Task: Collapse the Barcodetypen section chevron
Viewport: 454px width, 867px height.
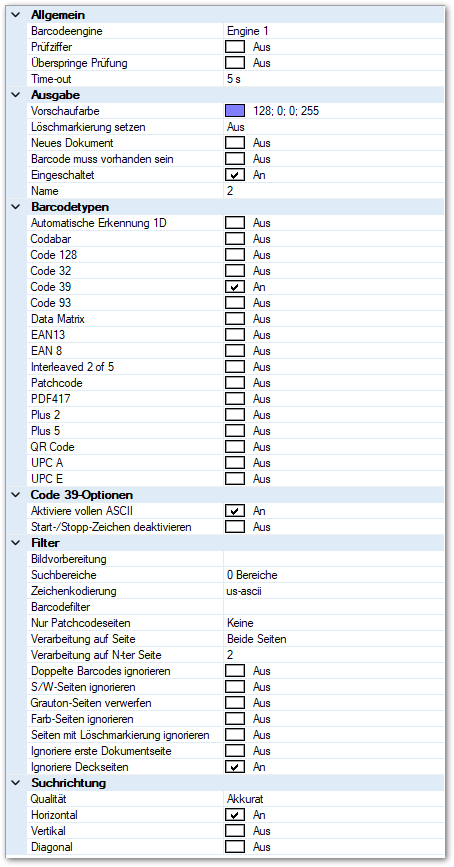Action: pyautogui.click(x=15, y=207)
